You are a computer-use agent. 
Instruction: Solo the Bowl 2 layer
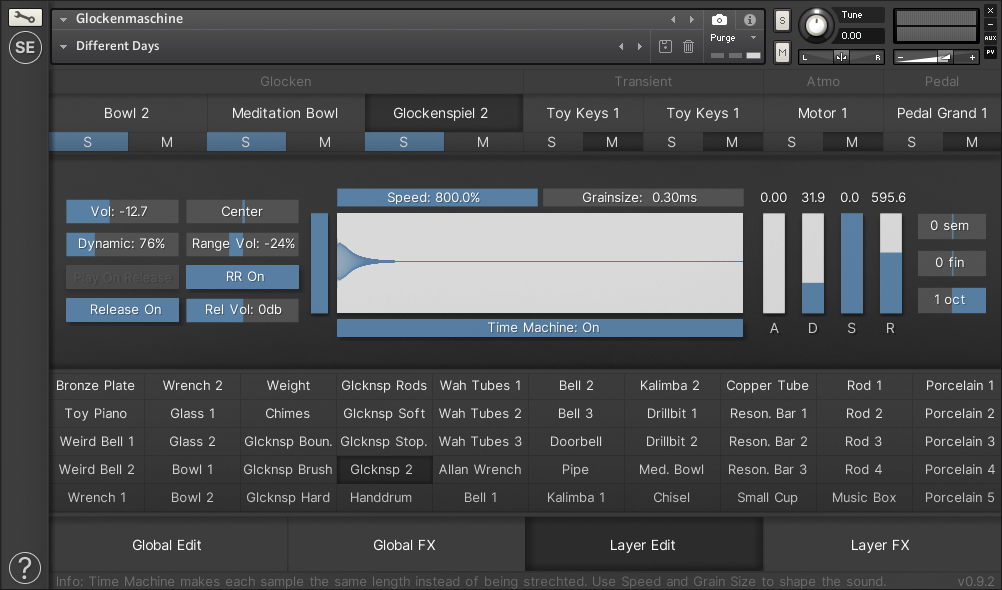(x=88, y=142)
